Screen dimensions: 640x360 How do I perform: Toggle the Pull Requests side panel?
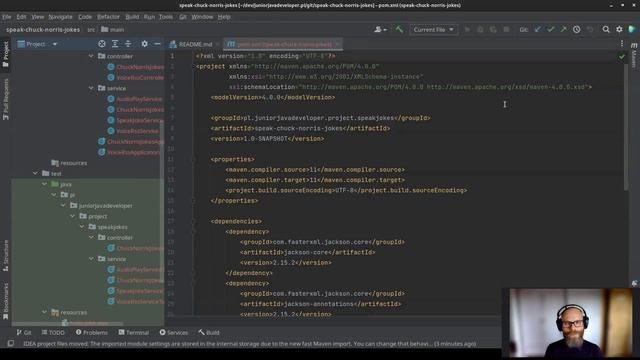pyautogui.click(x=6, y=99)
